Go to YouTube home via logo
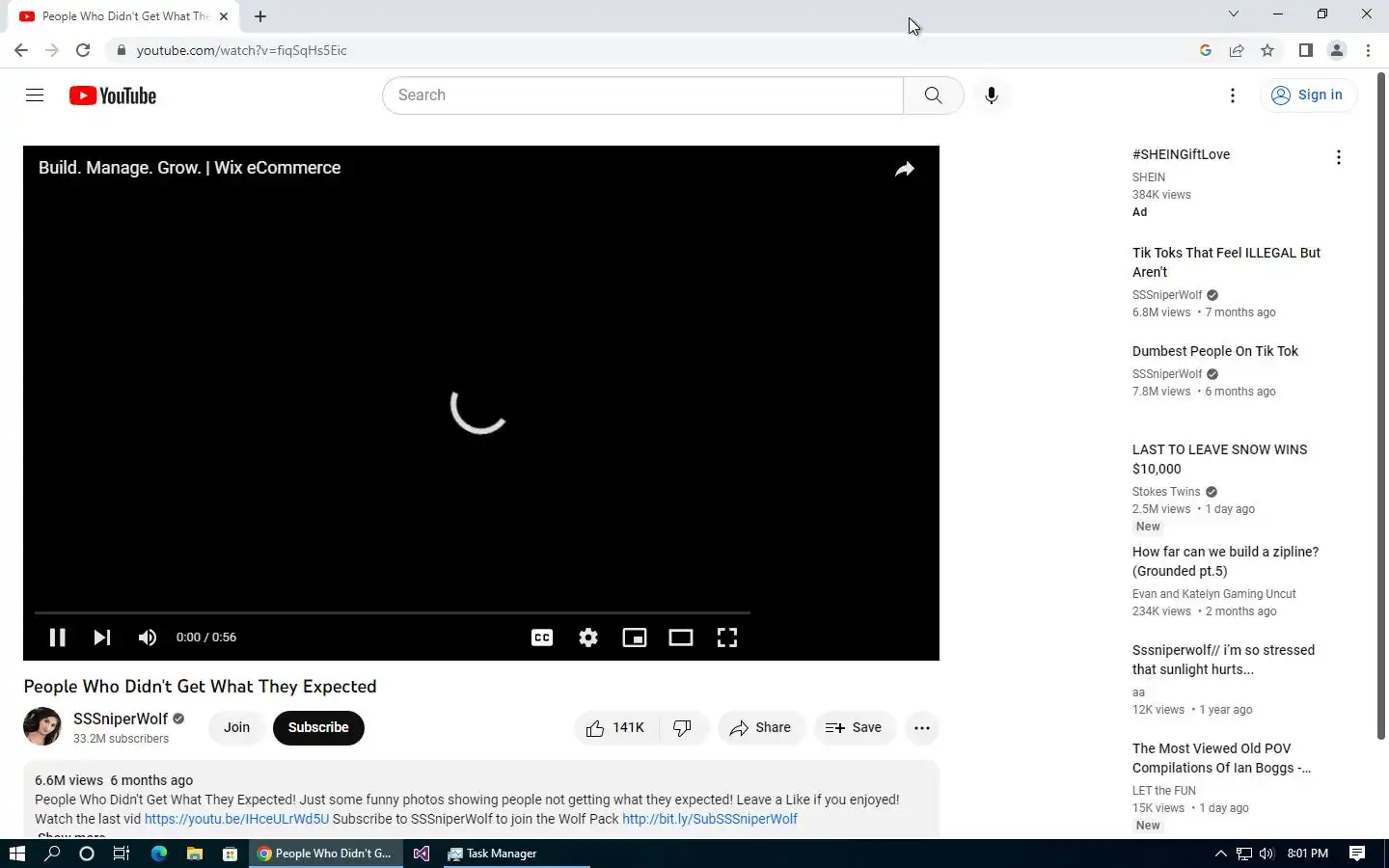This screenshot has height=868, width=1389. (113, 95)
